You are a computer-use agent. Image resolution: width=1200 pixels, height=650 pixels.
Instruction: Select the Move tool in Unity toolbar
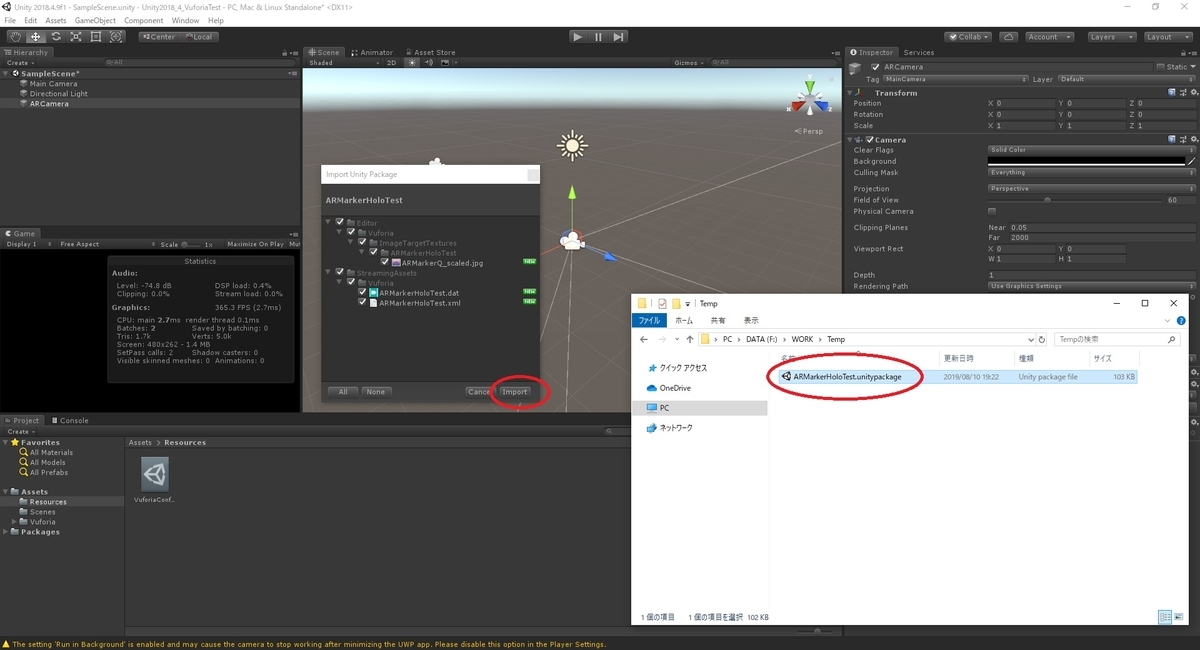coord(35,37)
